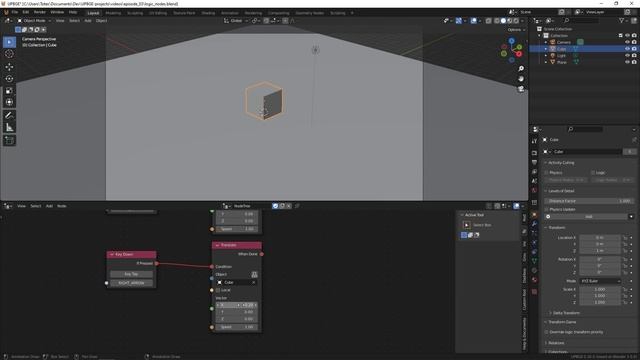
Task: Open the Render menu
Action: (40, 12)
